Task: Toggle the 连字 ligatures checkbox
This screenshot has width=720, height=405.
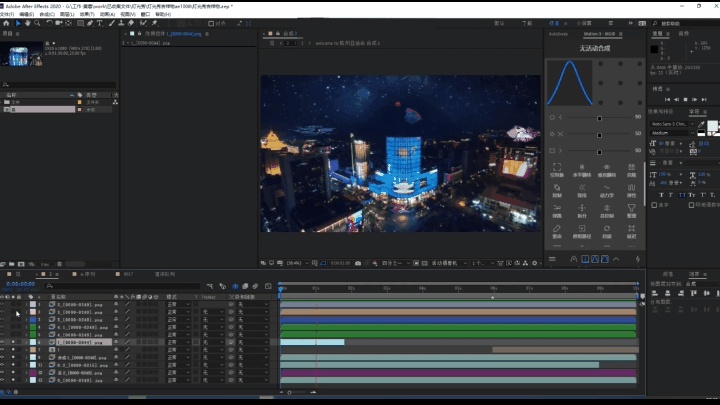Action: (654, 205)
